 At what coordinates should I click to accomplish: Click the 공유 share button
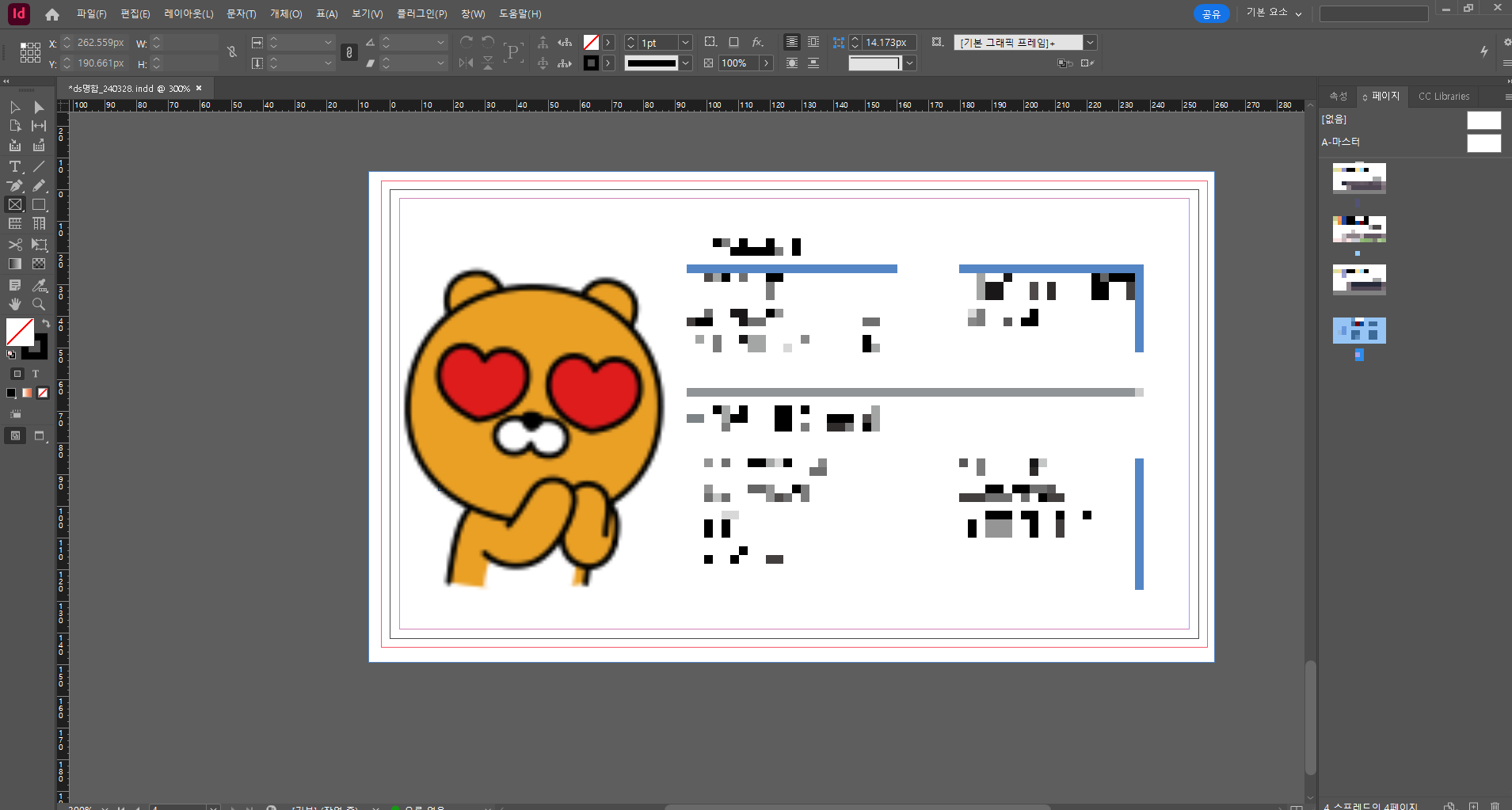(x=1211, y=13)
